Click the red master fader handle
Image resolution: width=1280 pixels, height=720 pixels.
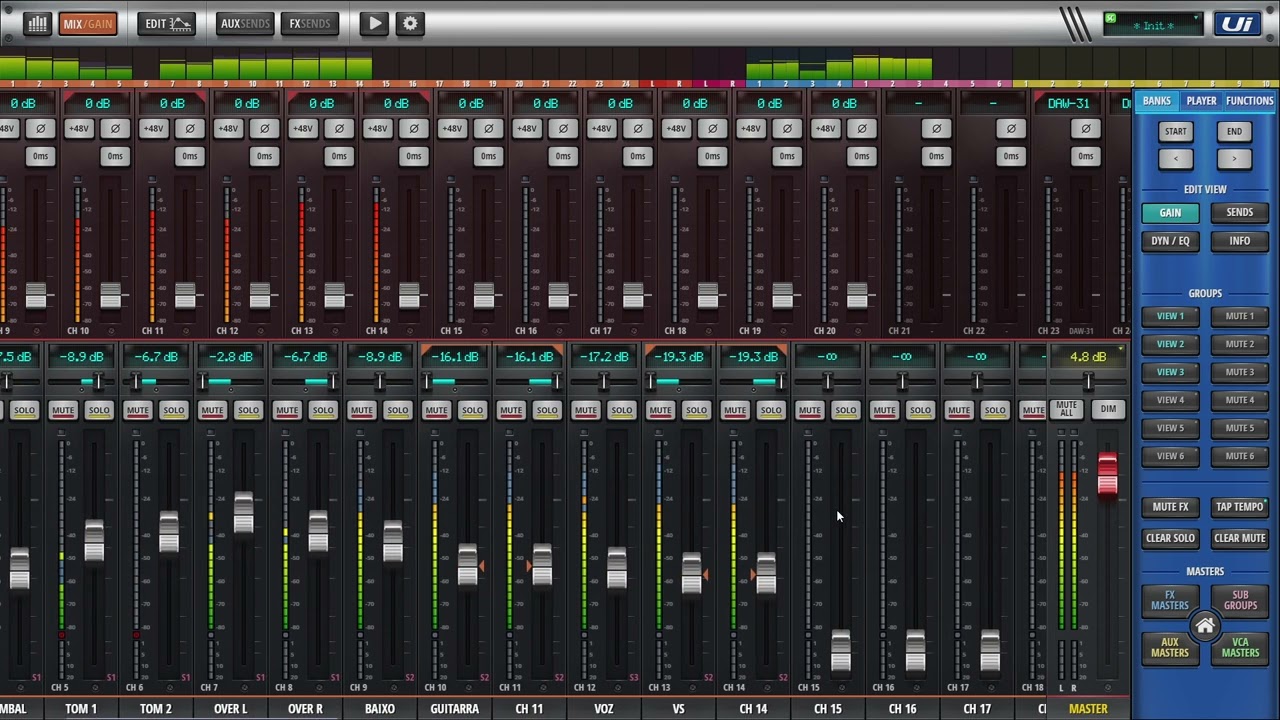1107,475
